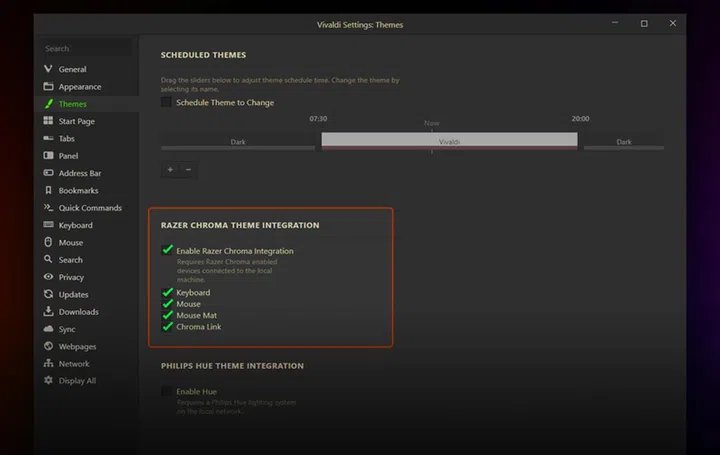Open the Appearance section icon
The height and width of the screenshot is (455, 720).
point(48,87)
